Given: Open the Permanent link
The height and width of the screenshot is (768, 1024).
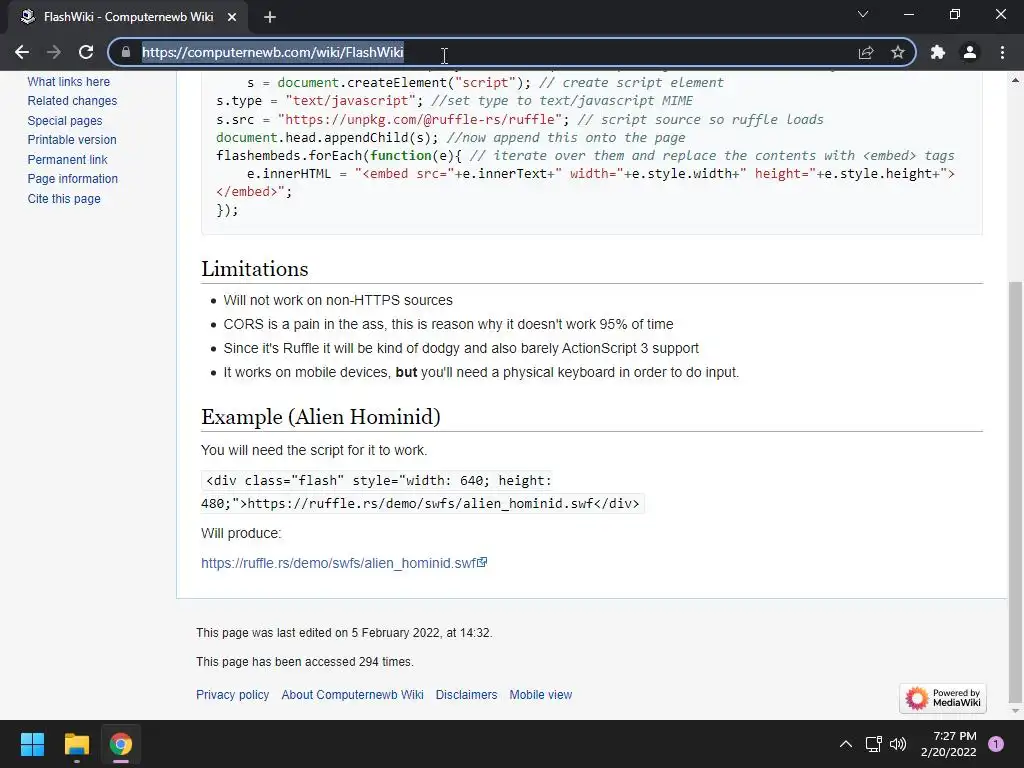Looking at the screenshot, I should (67, 159).
